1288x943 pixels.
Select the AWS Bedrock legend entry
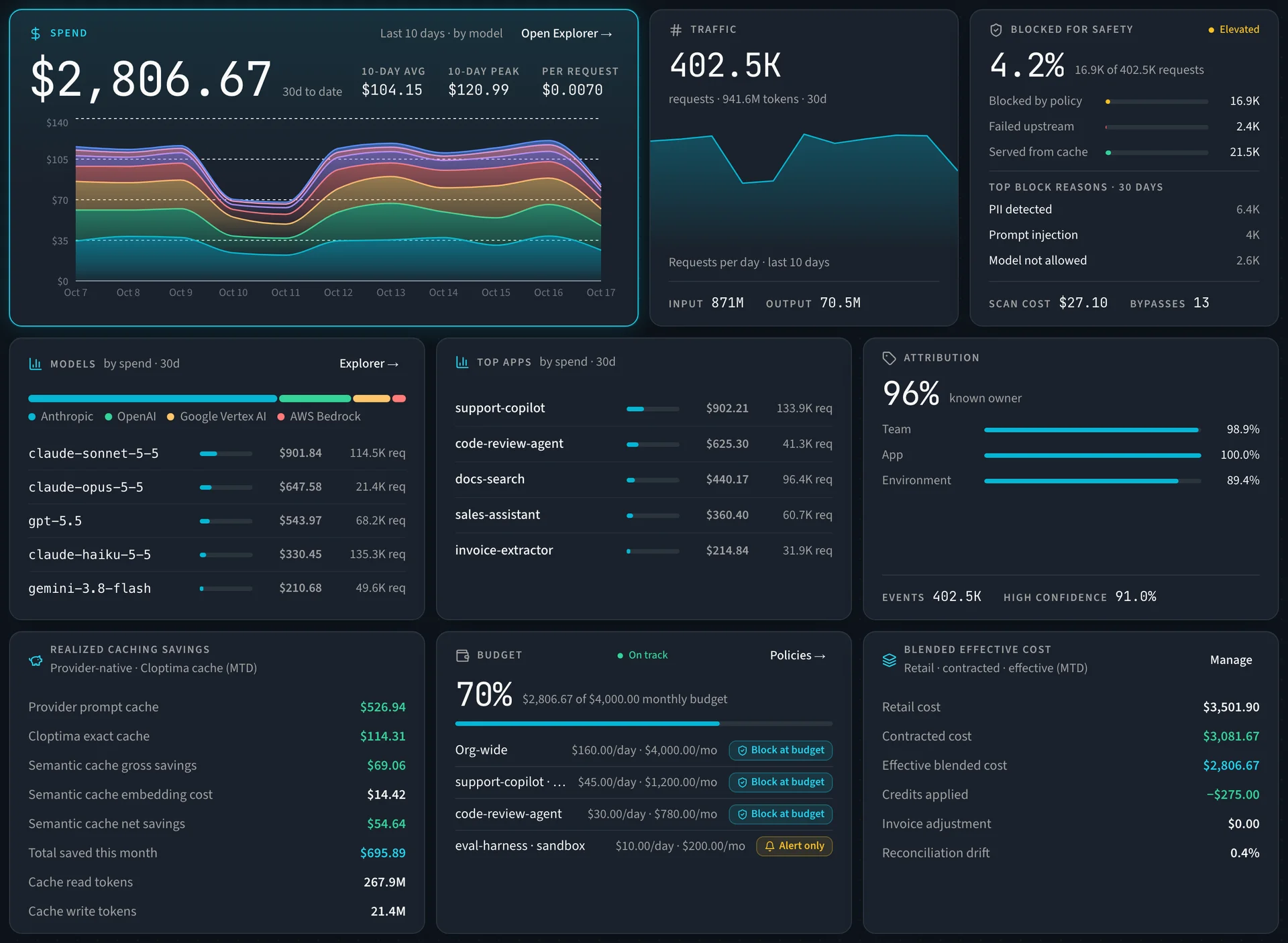(x=319, y=417)
